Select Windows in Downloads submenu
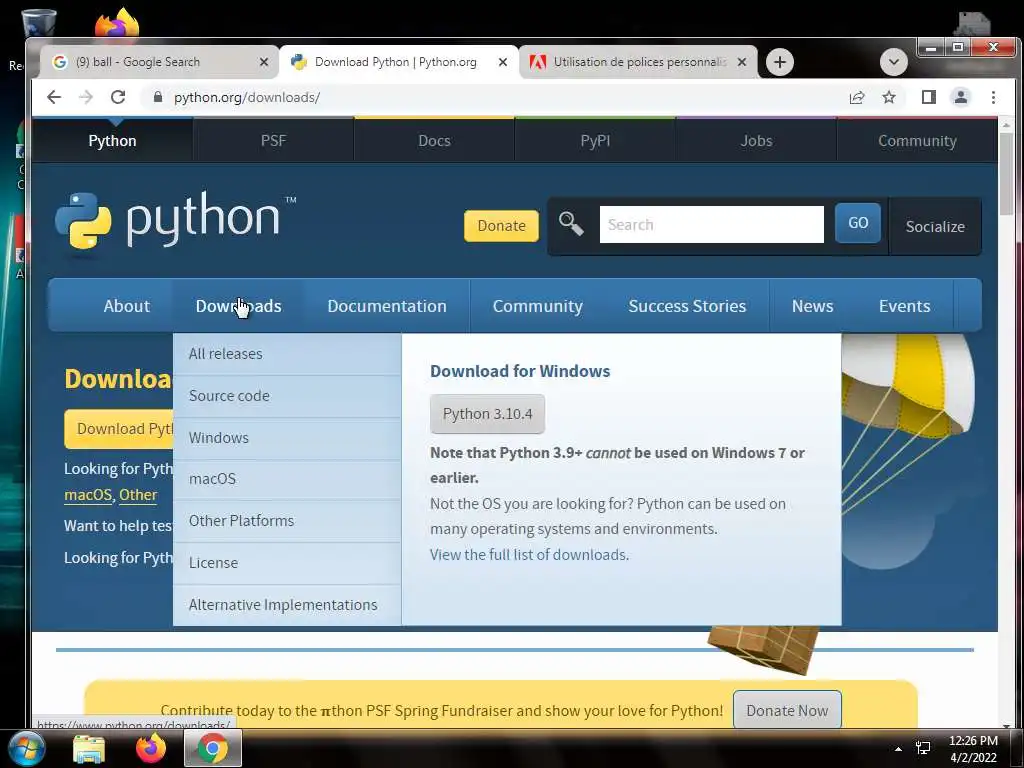Viewport: 1024px width, 768px height. [287, 438]
